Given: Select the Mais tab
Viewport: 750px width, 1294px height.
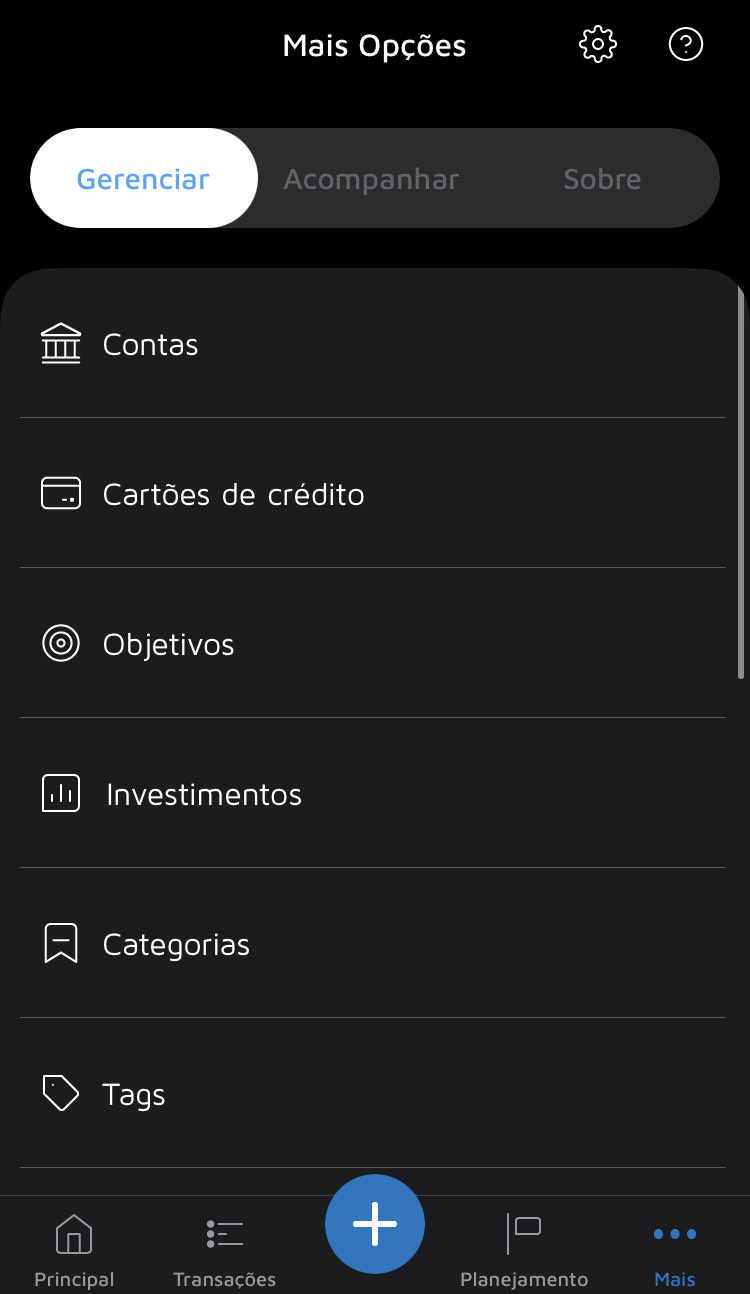Looking at the screenshot, I should (675, 1250).
